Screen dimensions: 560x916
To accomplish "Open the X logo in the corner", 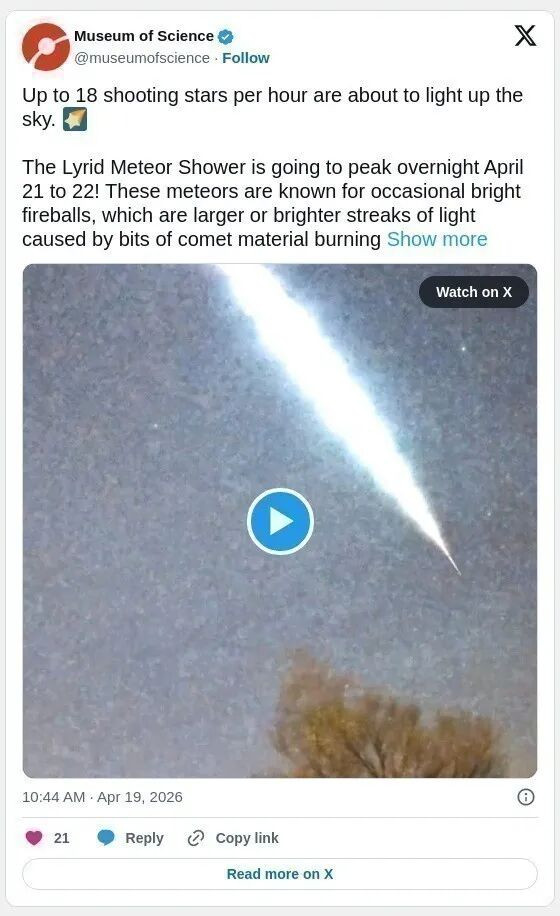I will point(525,36).
